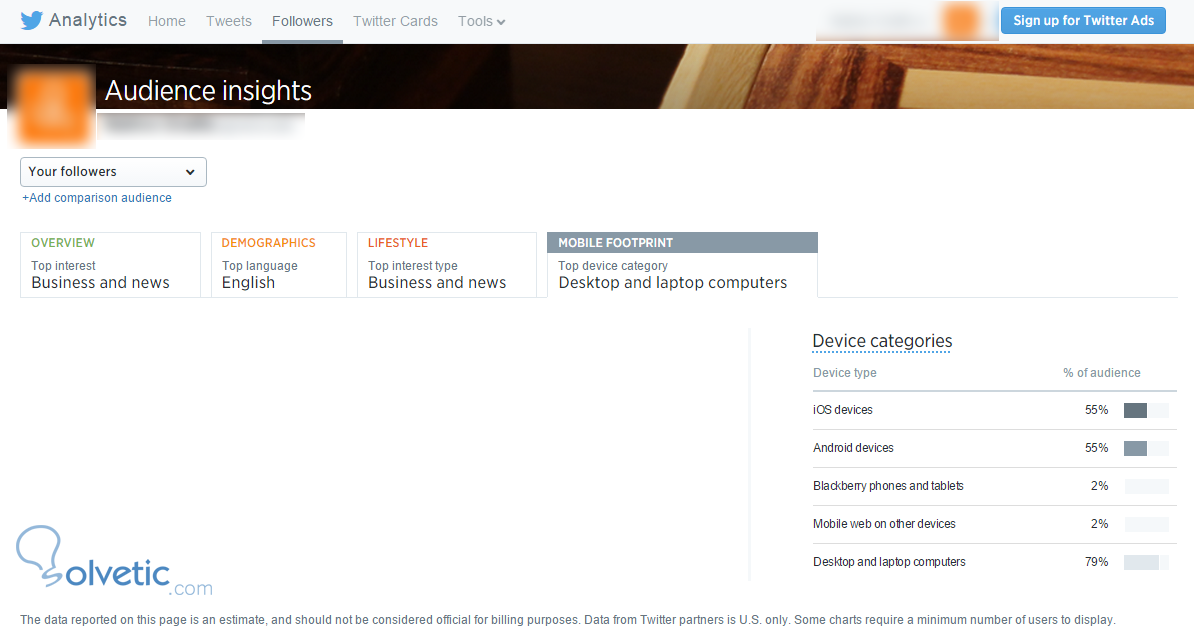This screenshot has width=1194, height=644.
Task: Open the Your followers audience dropdown
Action: (113, 172)
